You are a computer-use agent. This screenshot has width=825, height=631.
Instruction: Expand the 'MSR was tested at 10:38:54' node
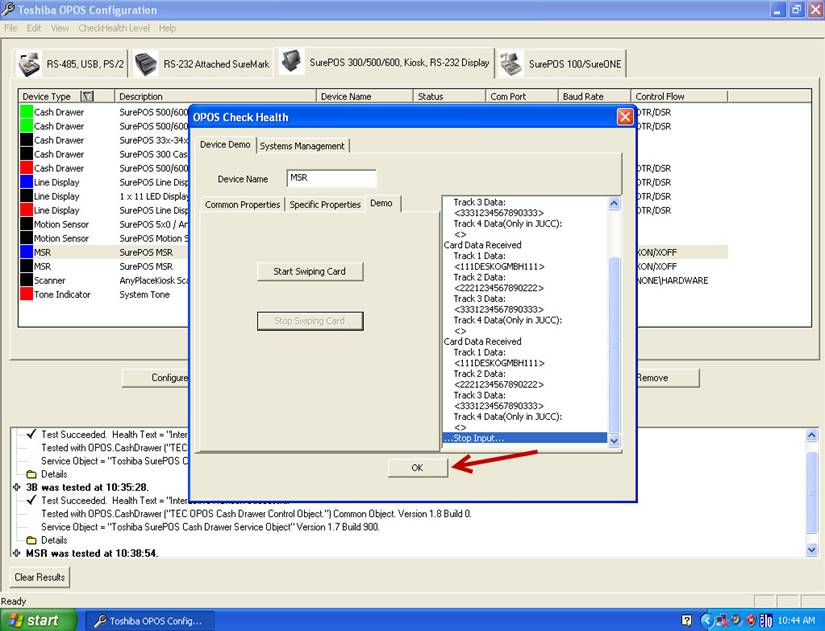17,553
